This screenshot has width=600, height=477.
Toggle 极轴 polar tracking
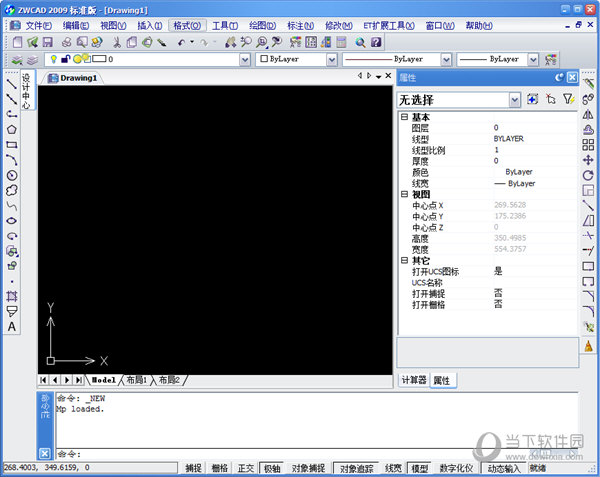[272, 468]
